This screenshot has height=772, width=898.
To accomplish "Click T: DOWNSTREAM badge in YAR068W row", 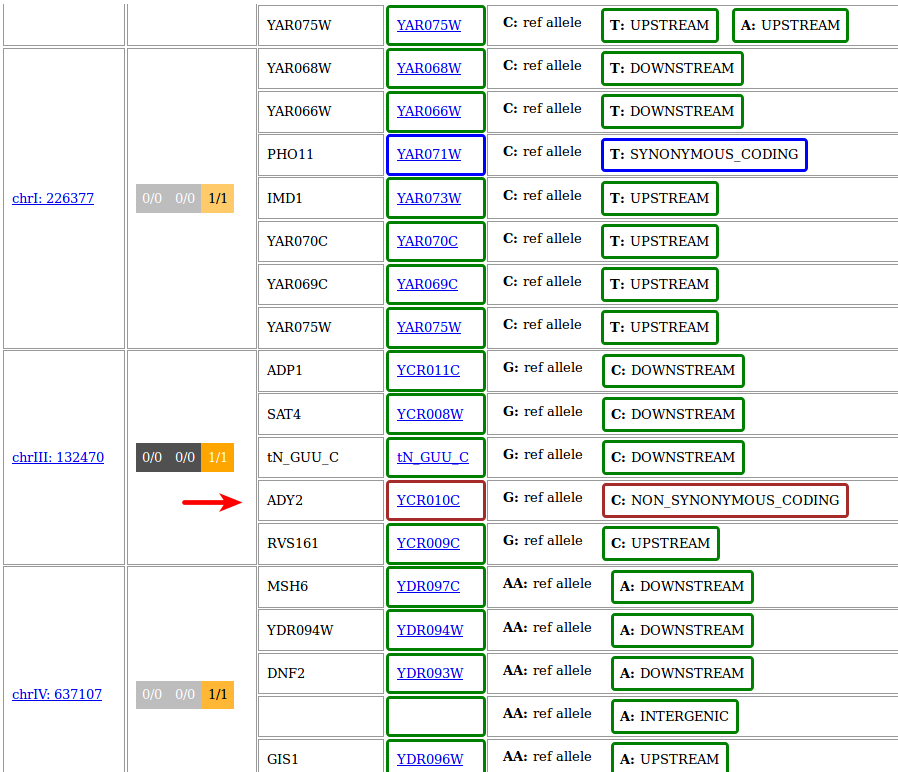I will 672,68.
